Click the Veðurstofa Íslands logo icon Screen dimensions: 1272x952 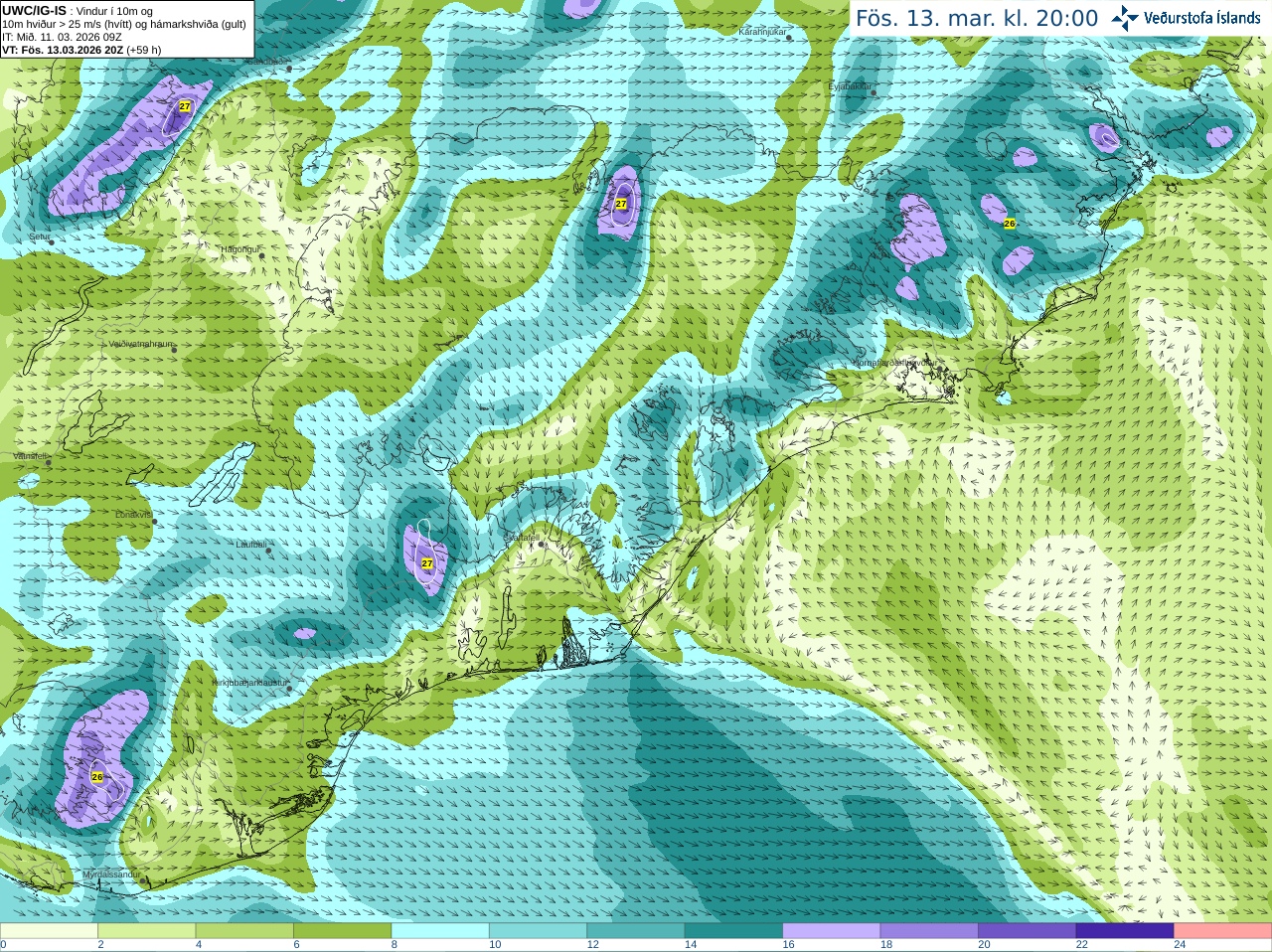click(1125, 17)
